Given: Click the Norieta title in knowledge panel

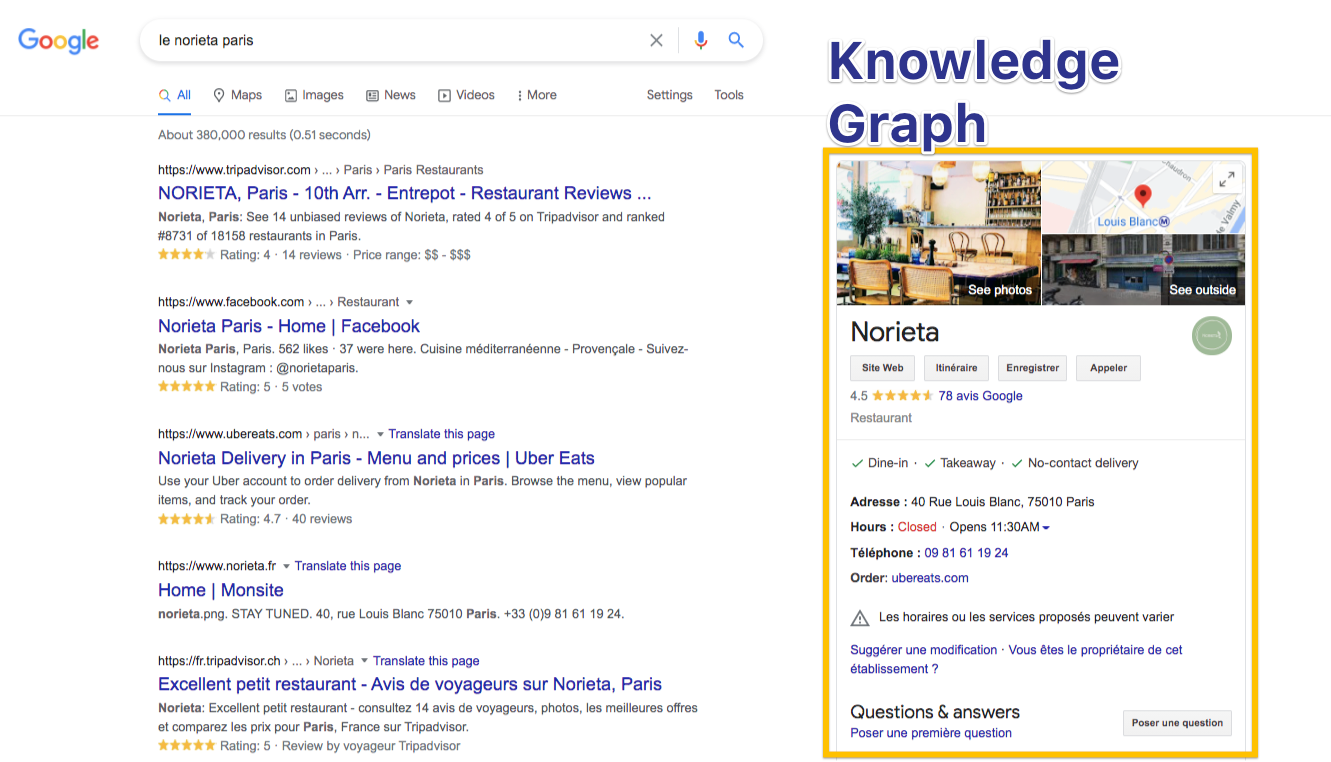Looking at the screenshot, I should point(895,332).
